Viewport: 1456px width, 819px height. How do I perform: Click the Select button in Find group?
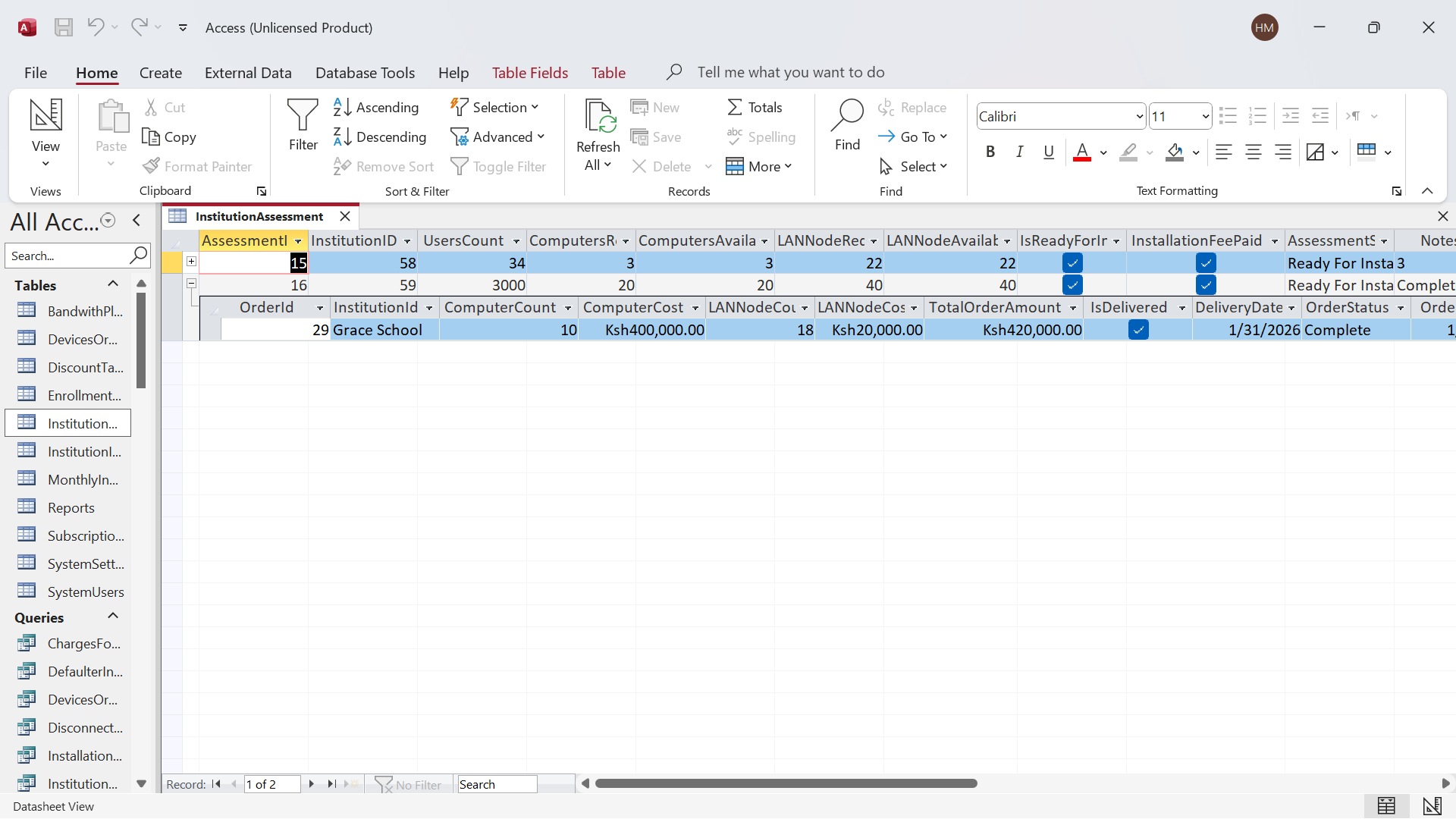coord(913,166)
